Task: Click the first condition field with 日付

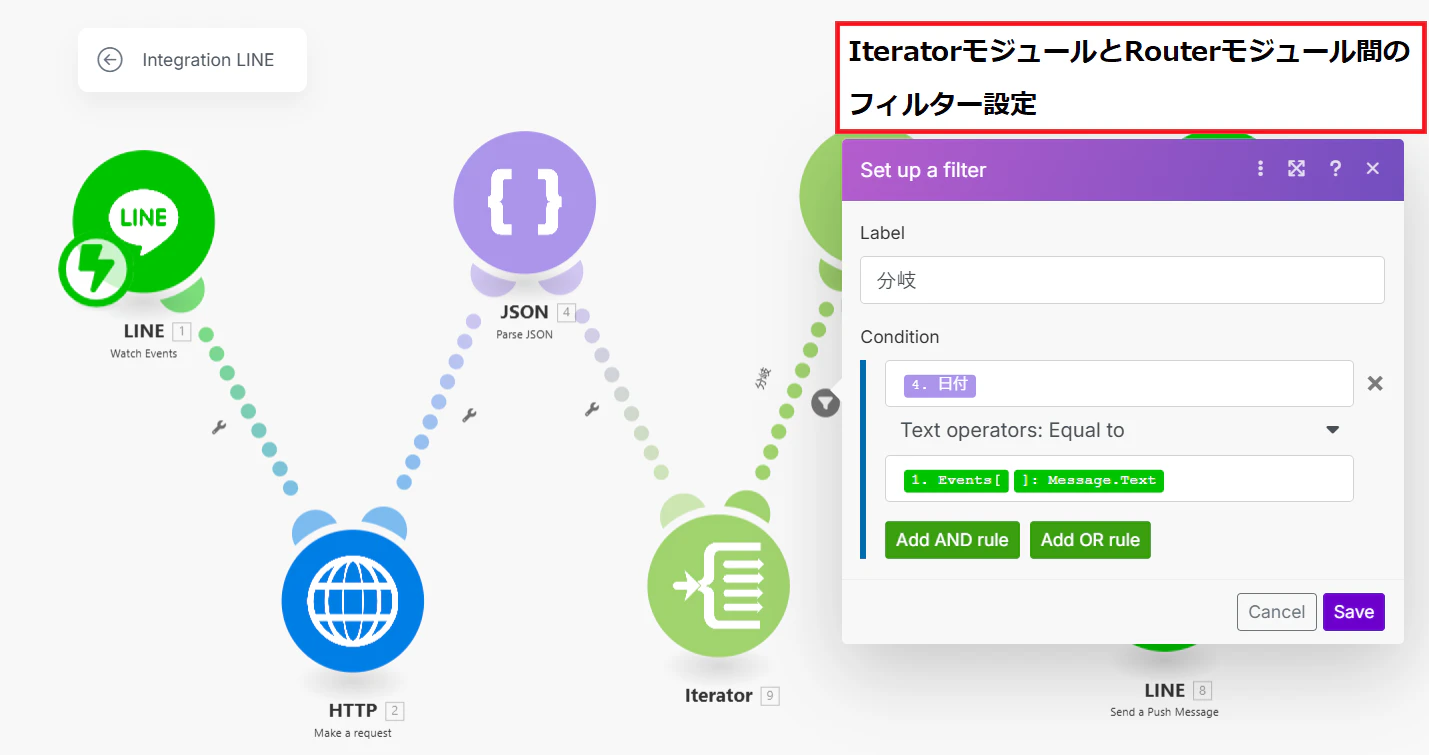Action: tap(1119, 383)
